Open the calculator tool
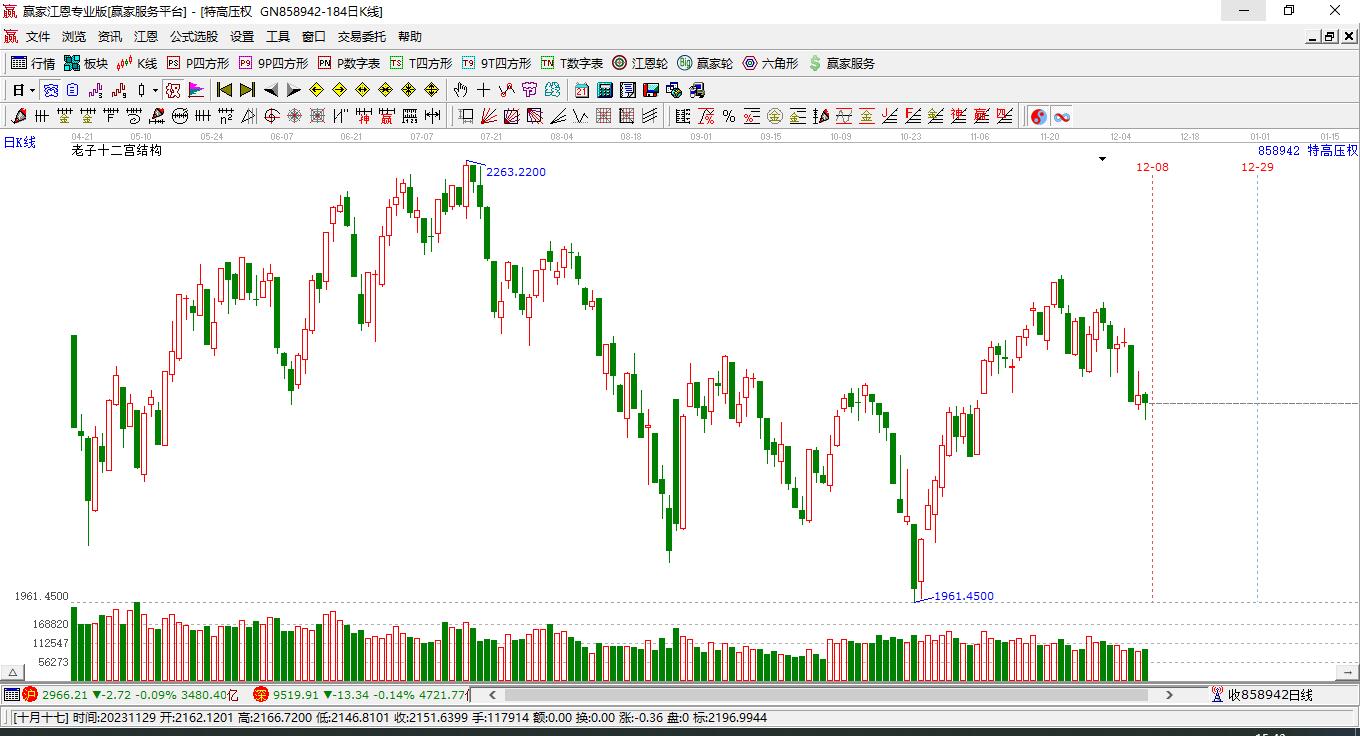The height and width of the screenshot is (736, 1360). pos(604,90)
